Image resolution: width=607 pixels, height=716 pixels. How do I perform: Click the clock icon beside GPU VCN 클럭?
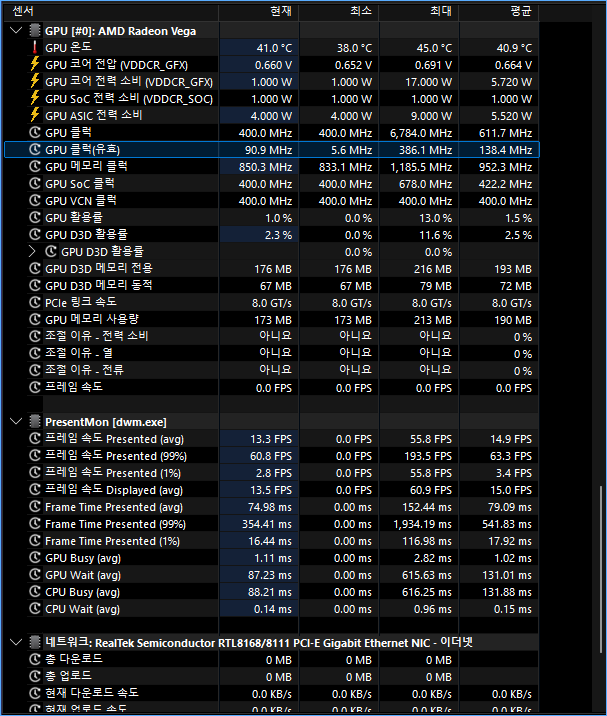click(35, 200)
